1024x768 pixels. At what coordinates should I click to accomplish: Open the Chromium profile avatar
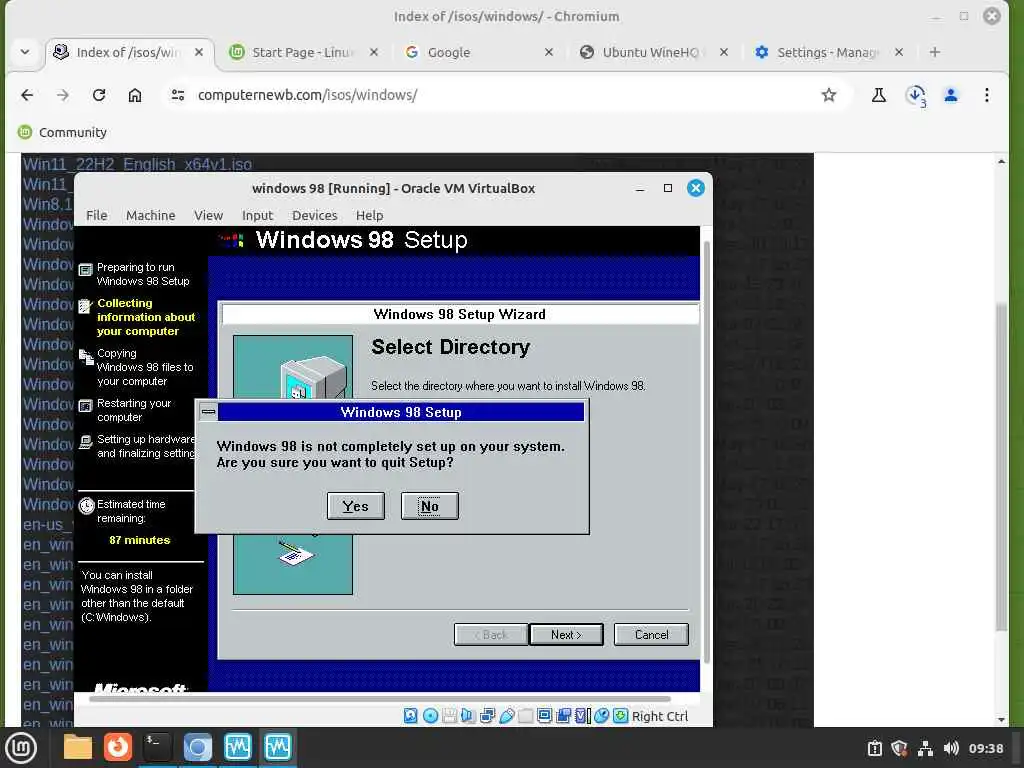(x=951, y=95)
